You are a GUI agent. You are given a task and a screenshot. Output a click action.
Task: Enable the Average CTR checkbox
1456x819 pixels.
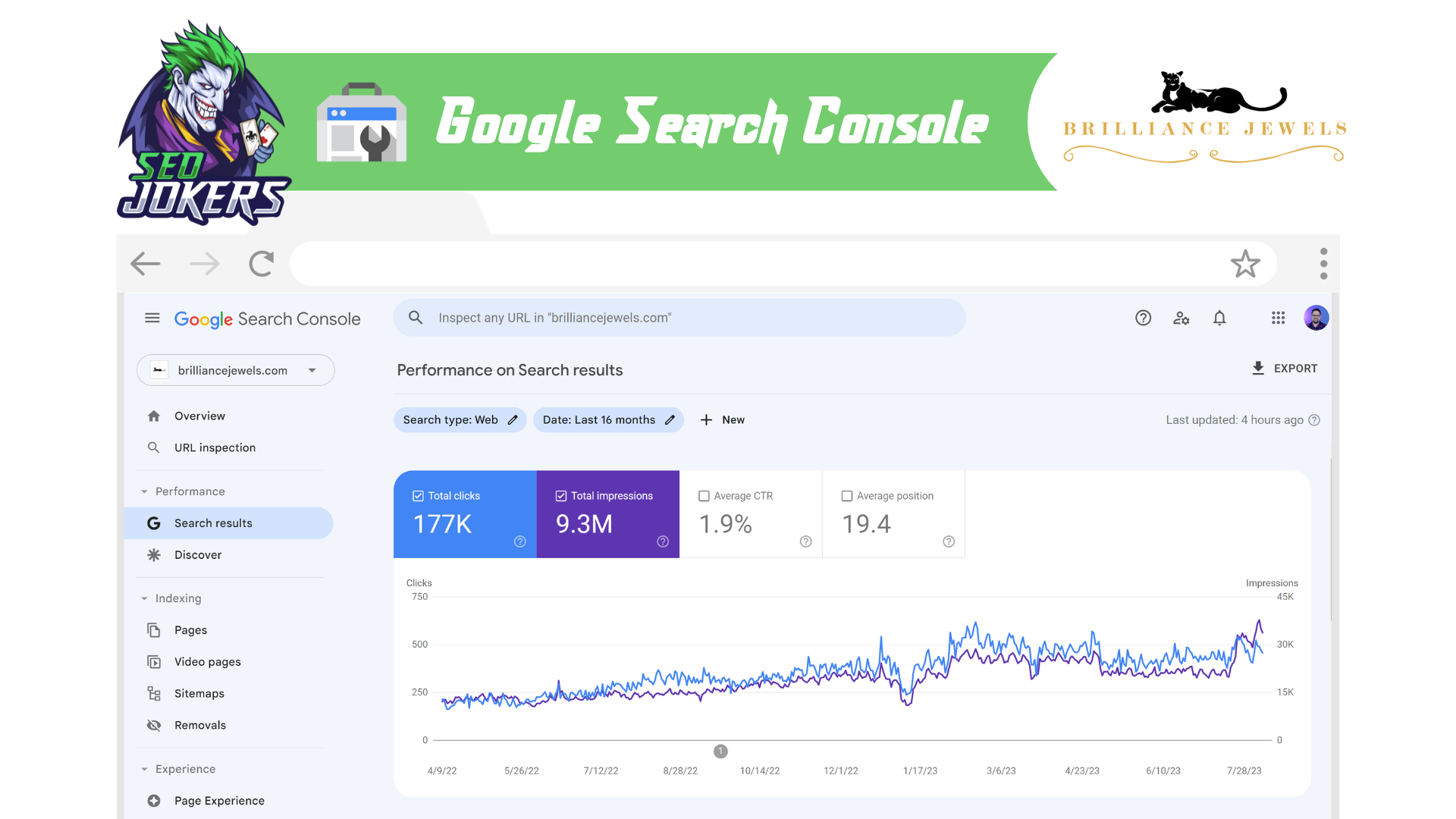point(704,496)
